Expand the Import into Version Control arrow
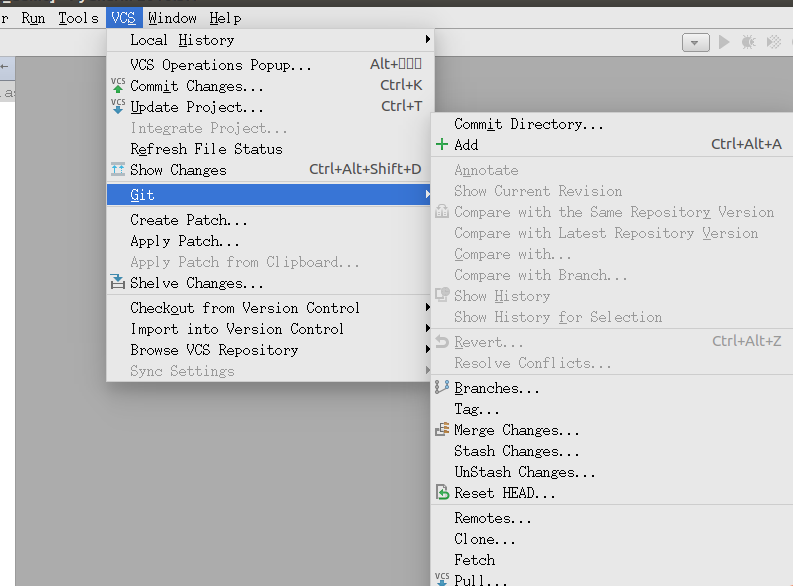The width and height of the screenshot is (793, 586). 428,329
